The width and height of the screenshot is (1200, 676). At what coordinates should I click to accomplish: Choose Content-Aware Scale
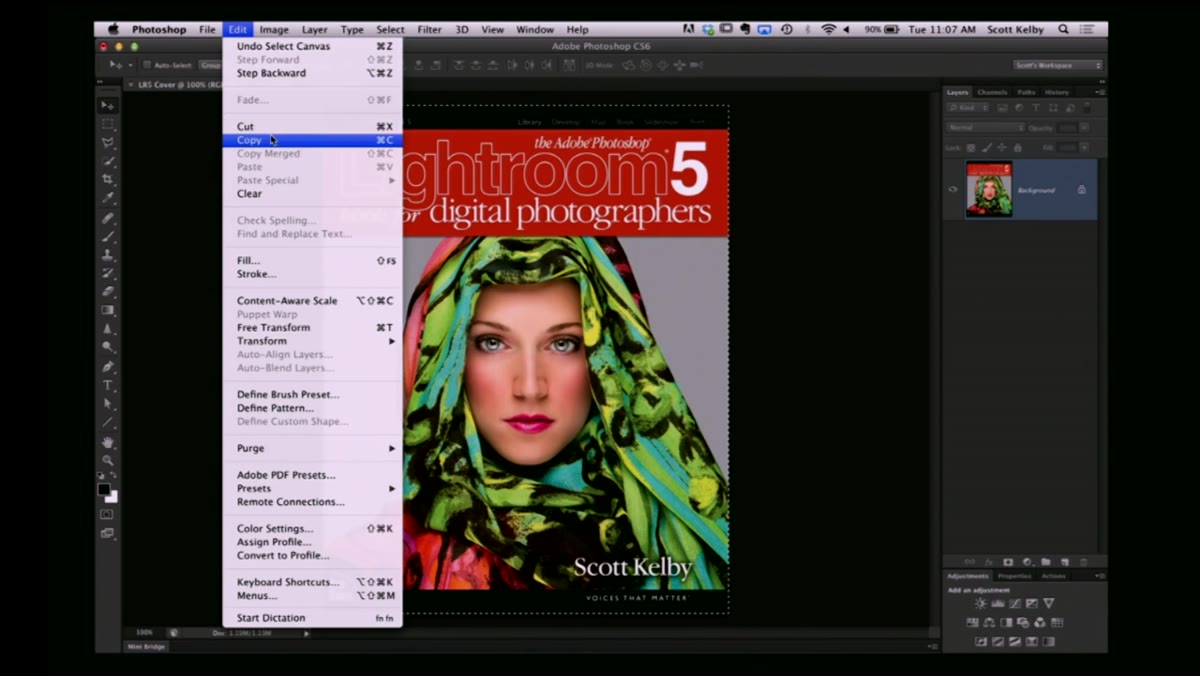pyautogui.click(x=312, y=300)
